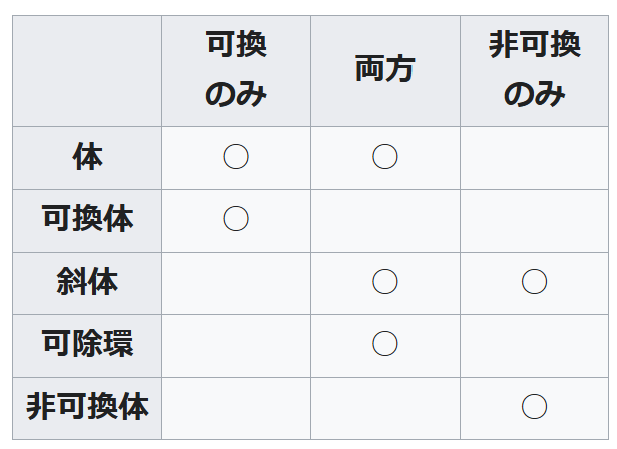Click empty cell for 斜体 under 可換のみ
617x449 pixels.
pyautogui.click(x=236, y=282)
